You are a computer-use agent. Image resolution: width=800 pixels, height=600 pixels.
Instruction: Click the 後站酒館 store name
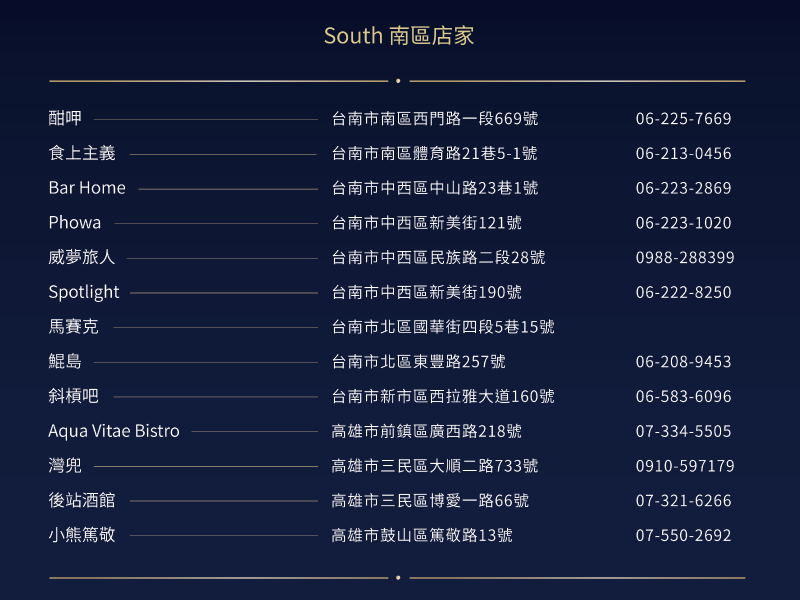tap(82, 501)
